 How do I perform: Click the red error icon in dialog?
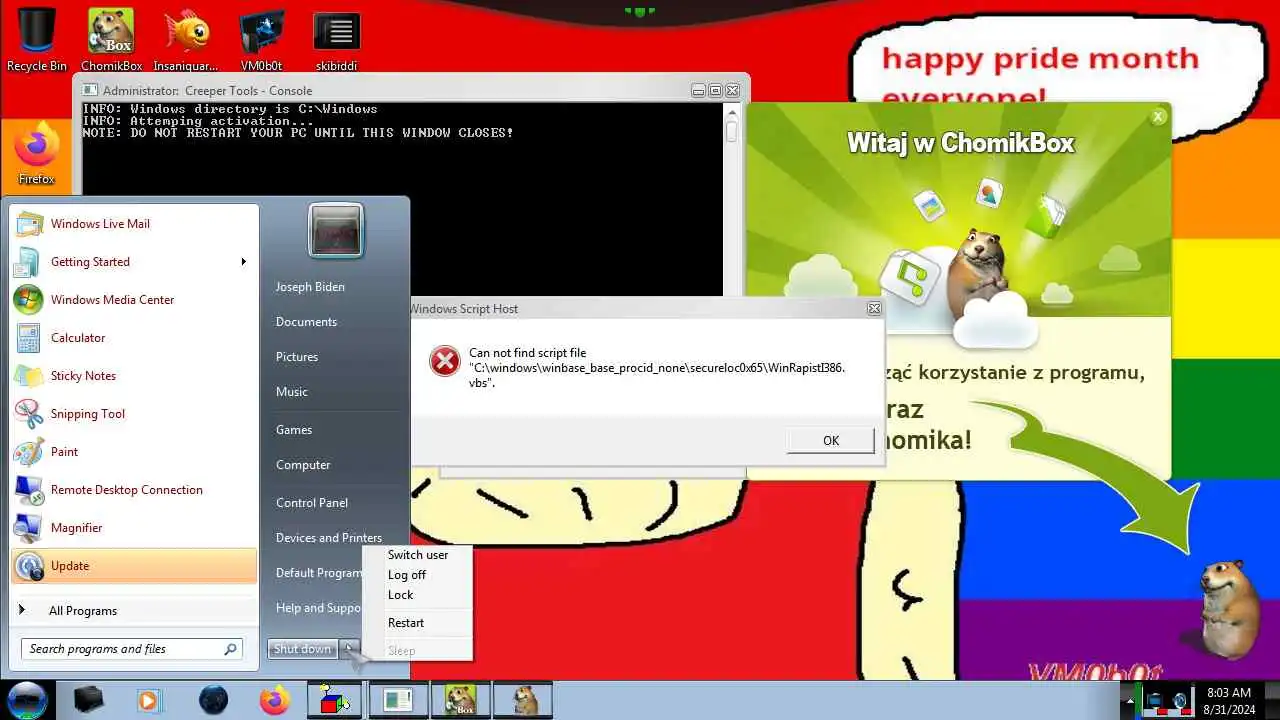click(445, 361)
